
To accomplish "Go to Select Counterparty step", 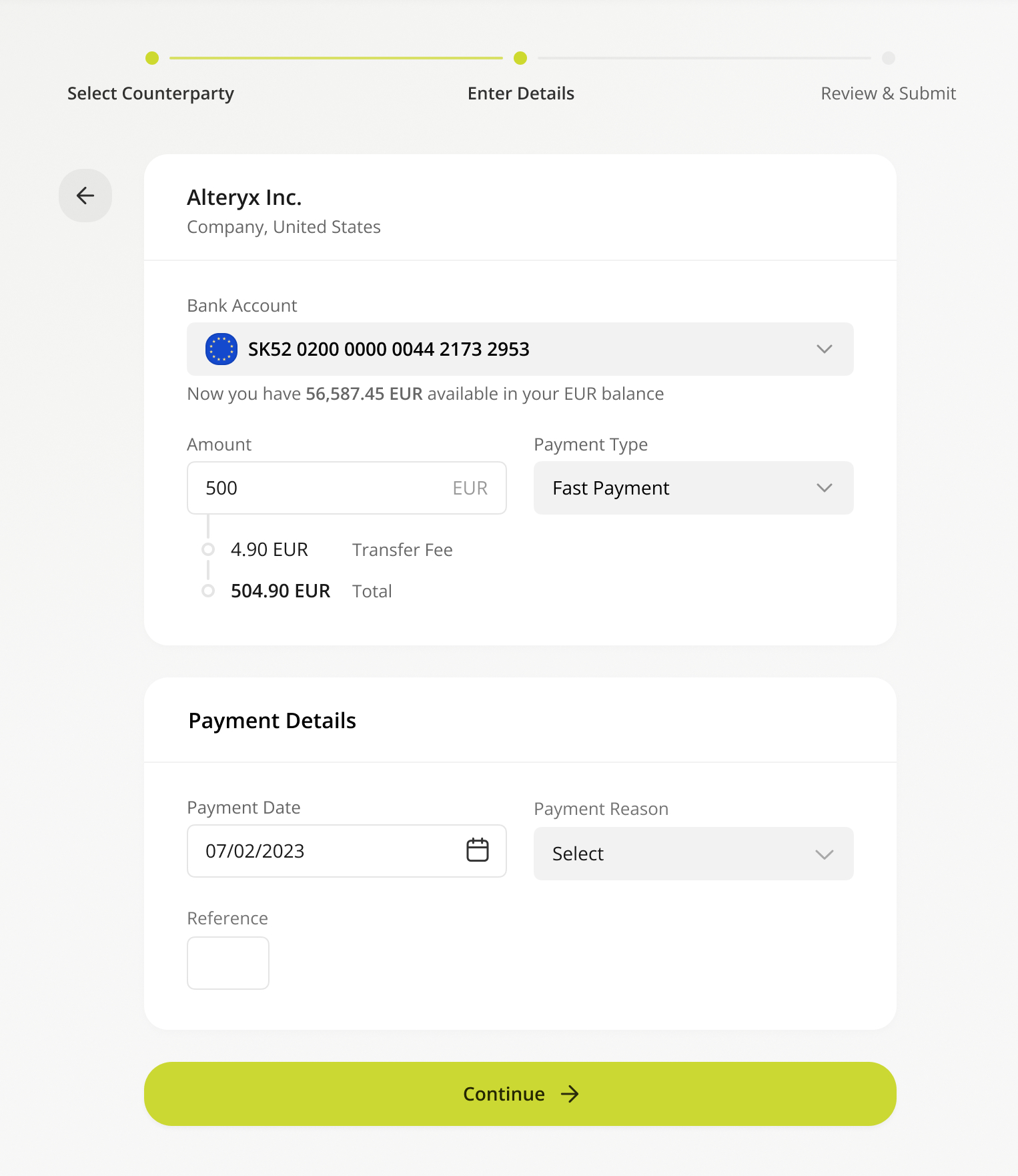I will (x=151, y=93).
